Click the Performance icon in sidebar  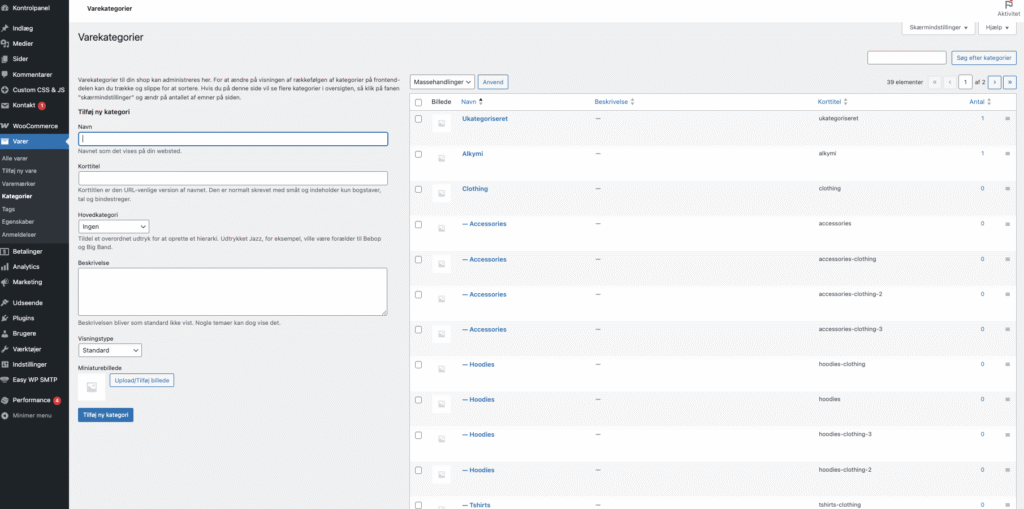tap(6, 400)
